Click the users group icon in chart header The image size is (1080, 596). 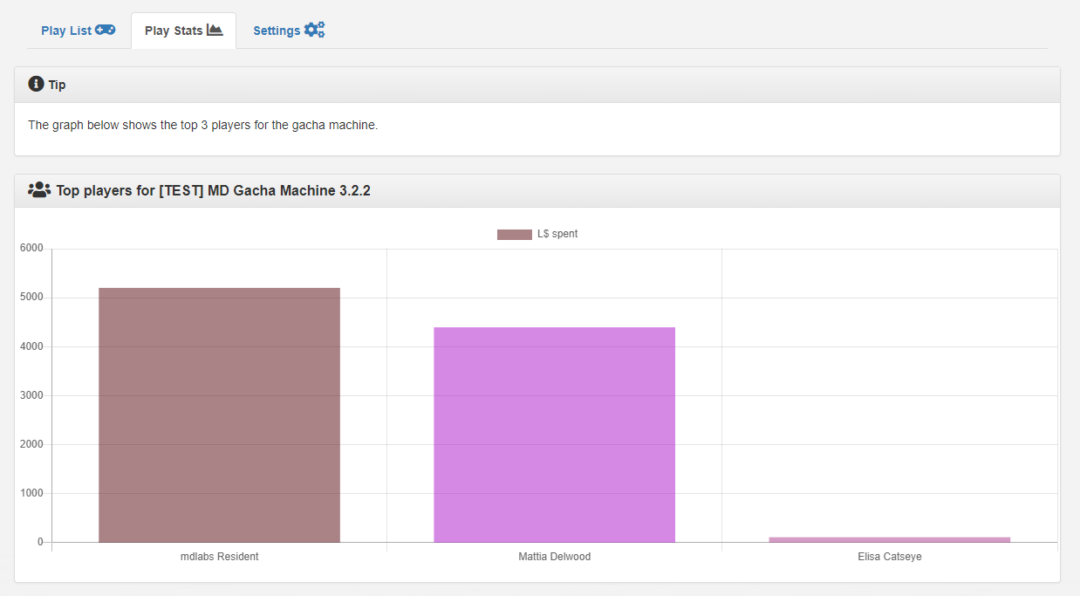[x=39, y=190]
